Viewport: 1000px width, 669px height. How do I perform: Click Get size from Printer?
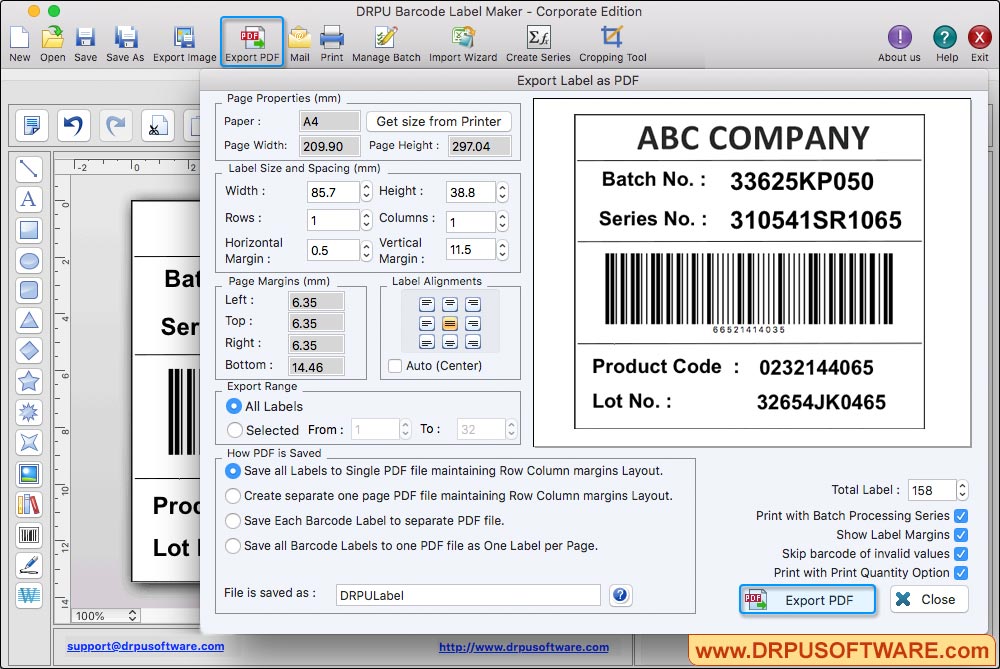click(438, 121)
